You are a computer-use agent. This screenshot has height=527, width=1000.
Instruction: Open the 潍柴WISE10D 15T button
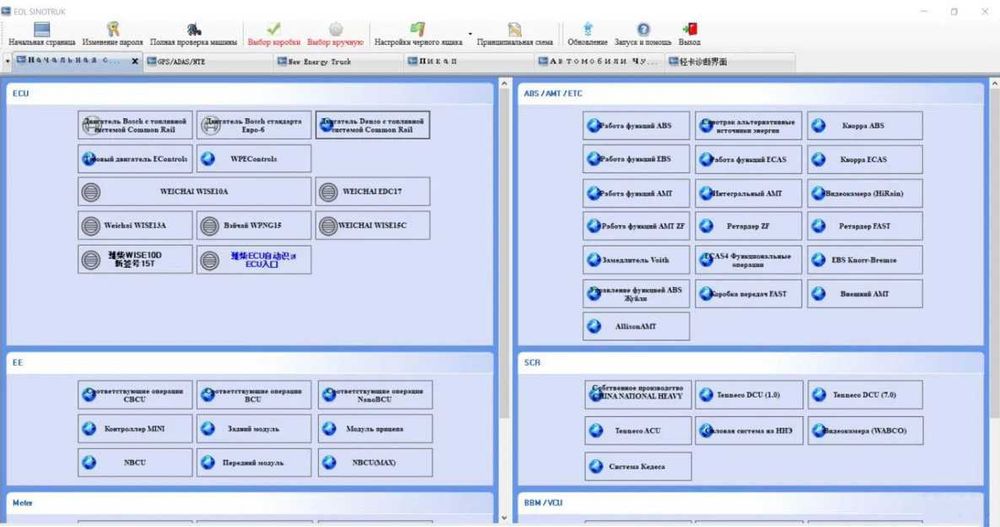135,259
